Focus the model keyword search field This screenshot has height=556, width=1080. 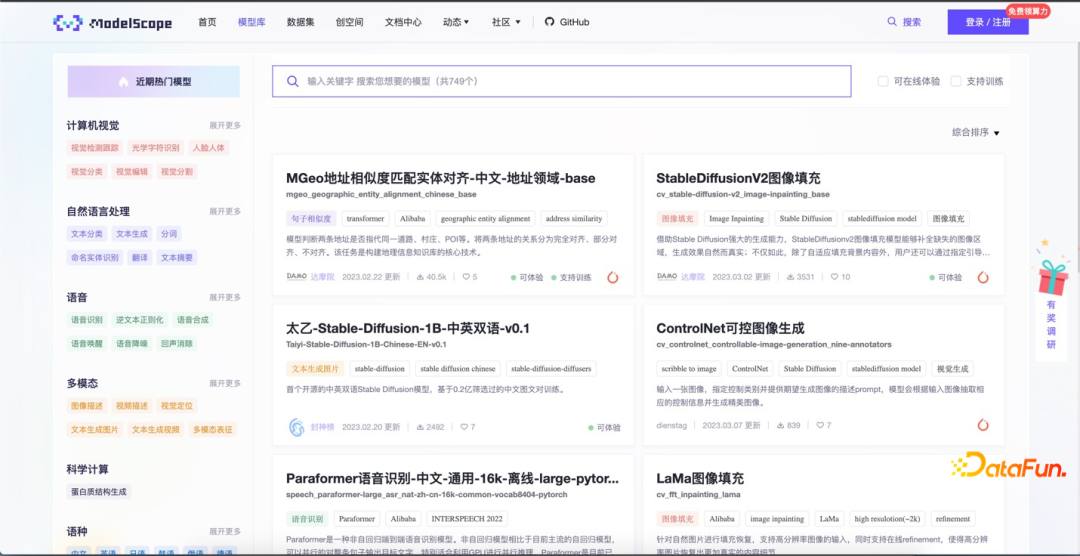pyautogui.click(x=561, y=81)
